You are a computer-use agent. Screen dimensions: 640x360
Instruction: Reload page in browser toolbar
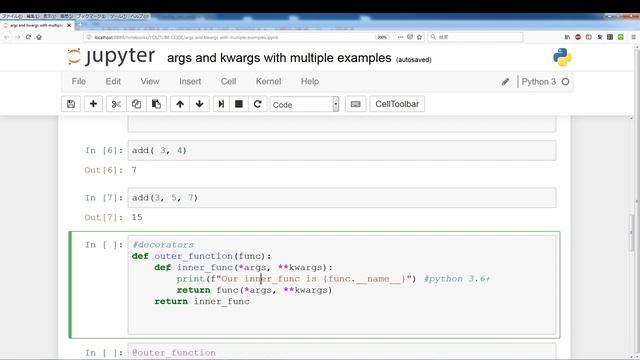(28, 37)
